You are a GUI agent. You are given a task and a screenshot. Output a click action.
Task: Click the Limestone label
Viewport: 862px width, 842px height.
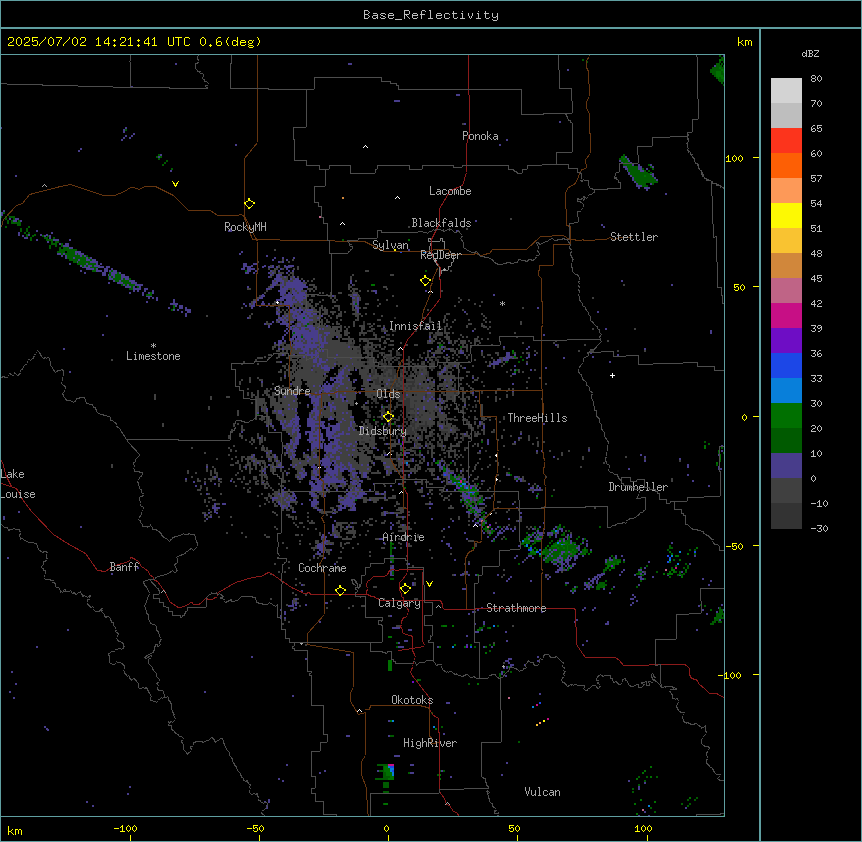tap(153, 356)
